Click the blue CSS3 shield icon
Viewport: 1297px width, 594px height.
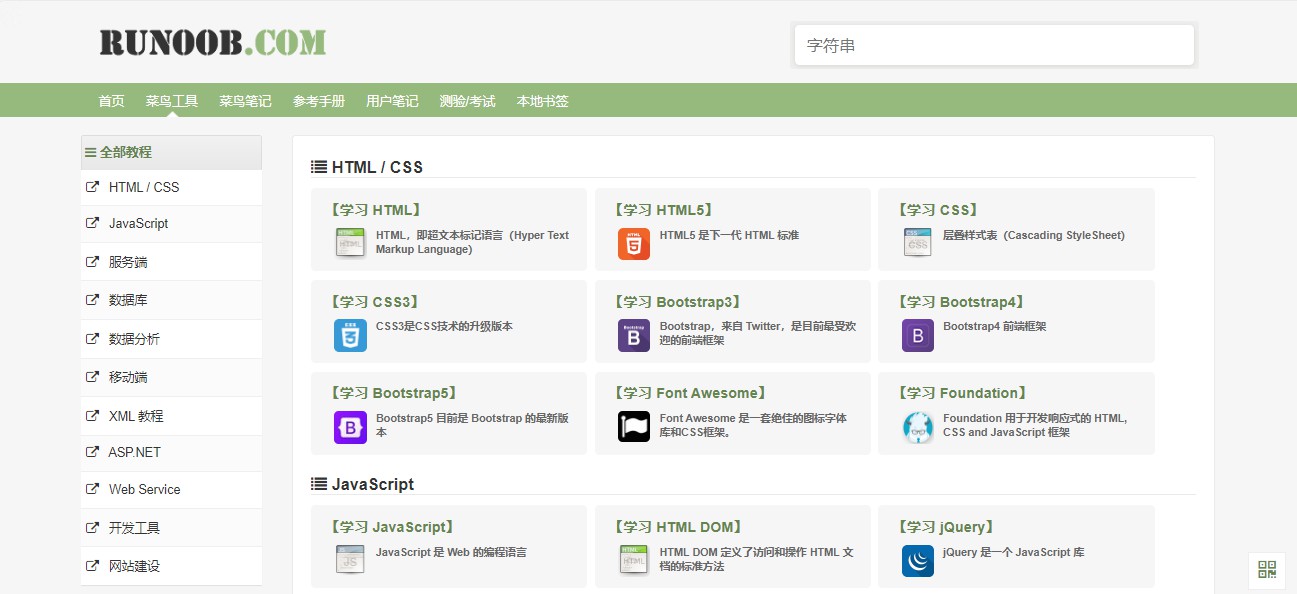point(350,335)
